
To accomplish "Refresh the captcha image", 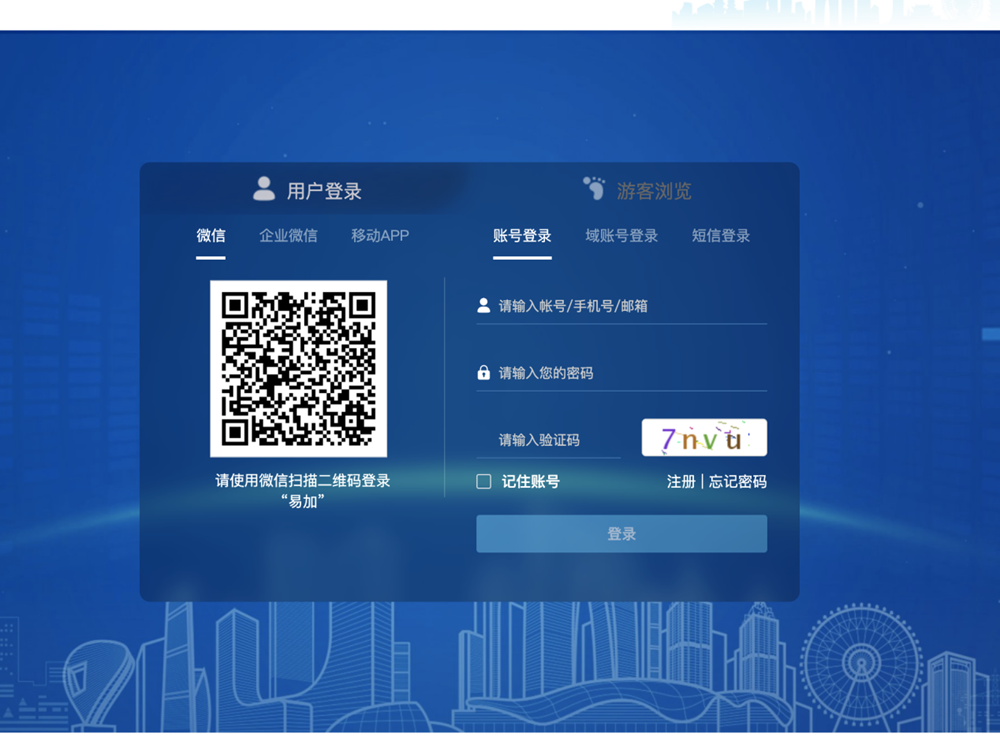I will 704,438.
